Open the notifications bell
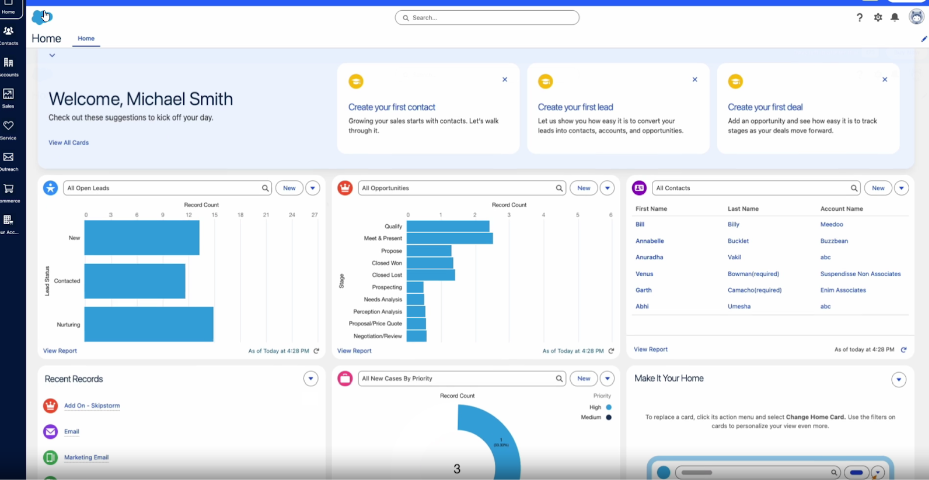Image resolution: width=929 pixels, height=480 pixels. click(x=895, y=18)
